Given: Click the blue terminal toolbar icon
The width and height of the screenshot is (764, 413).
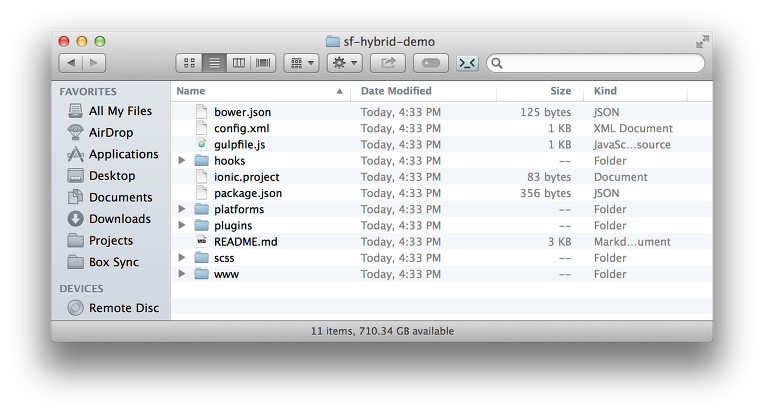Looking at the screenshot, I should click(x=467, y=63).
